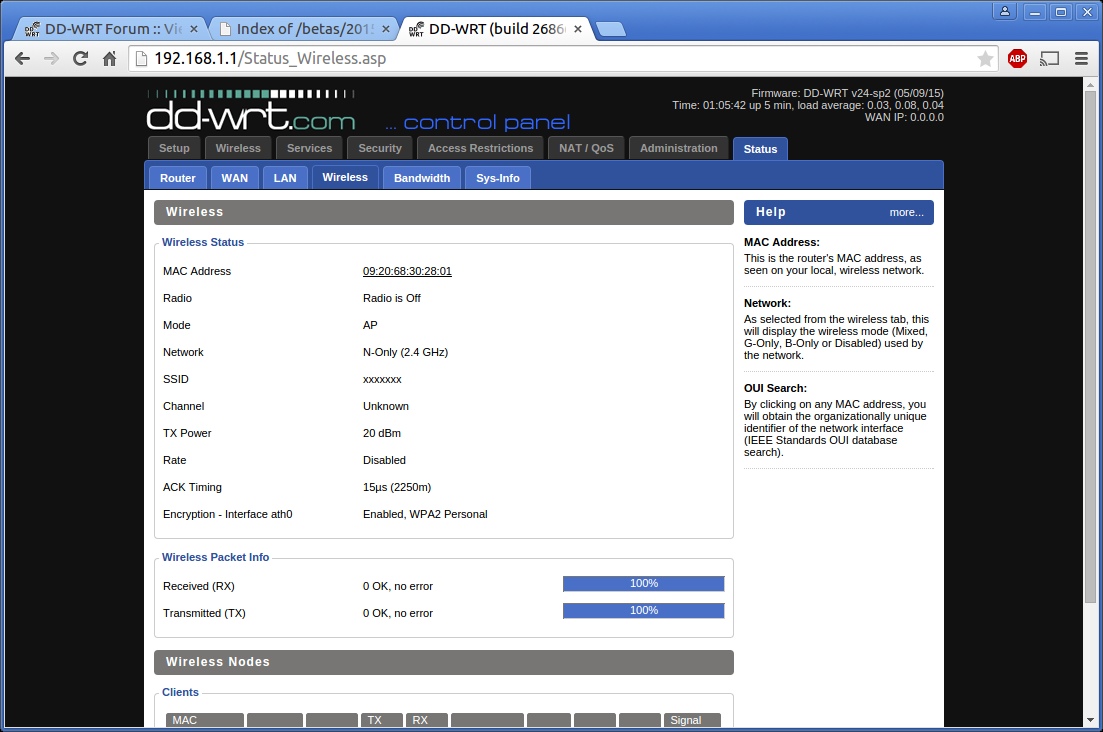Click the page vertical scrollbar thumb
This screenshot has height=732, width=1103.
[1090, 345]
